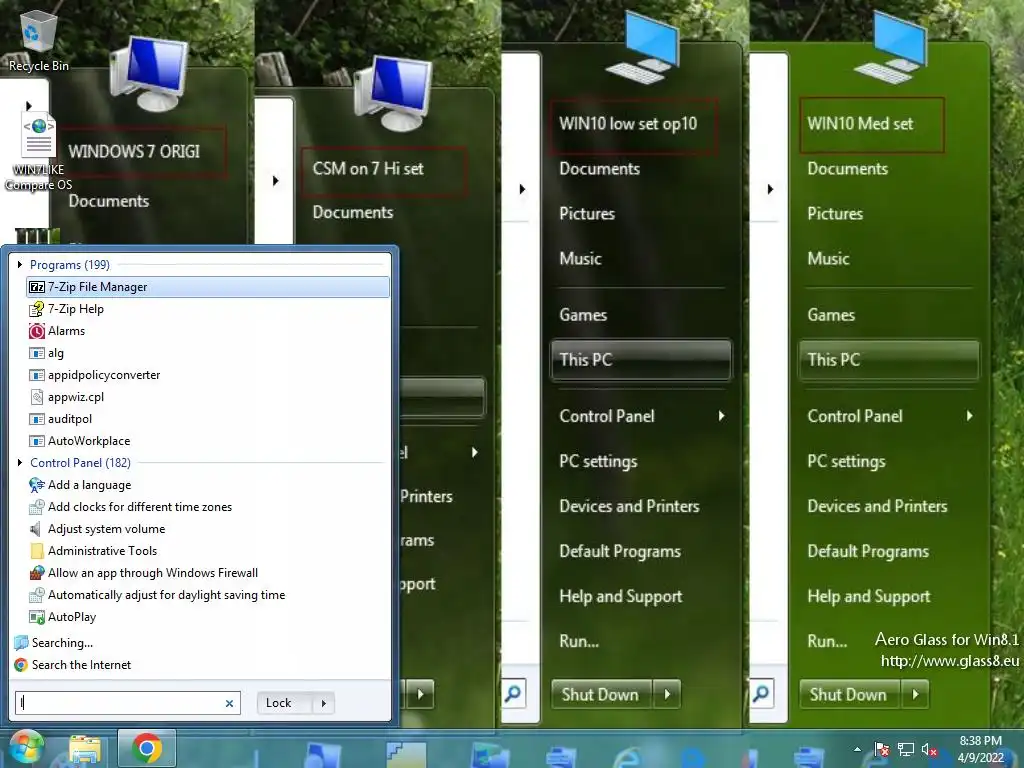Click the Windows Start orb
1024x768 pixels.
click(x=26, y=748)
